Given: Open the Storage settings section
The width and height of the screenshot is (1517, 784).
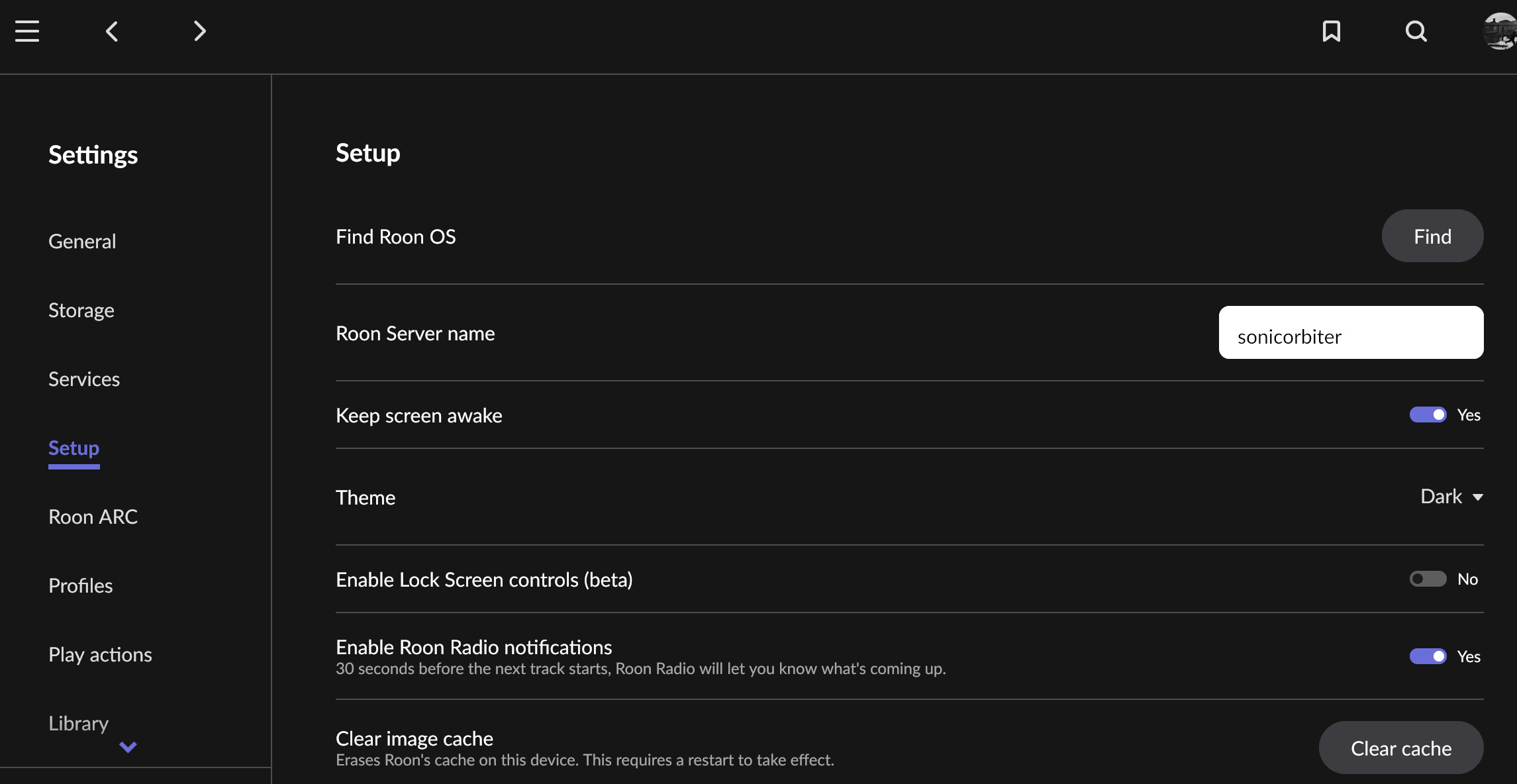Looking at the screenshot, I should [81, 310].
